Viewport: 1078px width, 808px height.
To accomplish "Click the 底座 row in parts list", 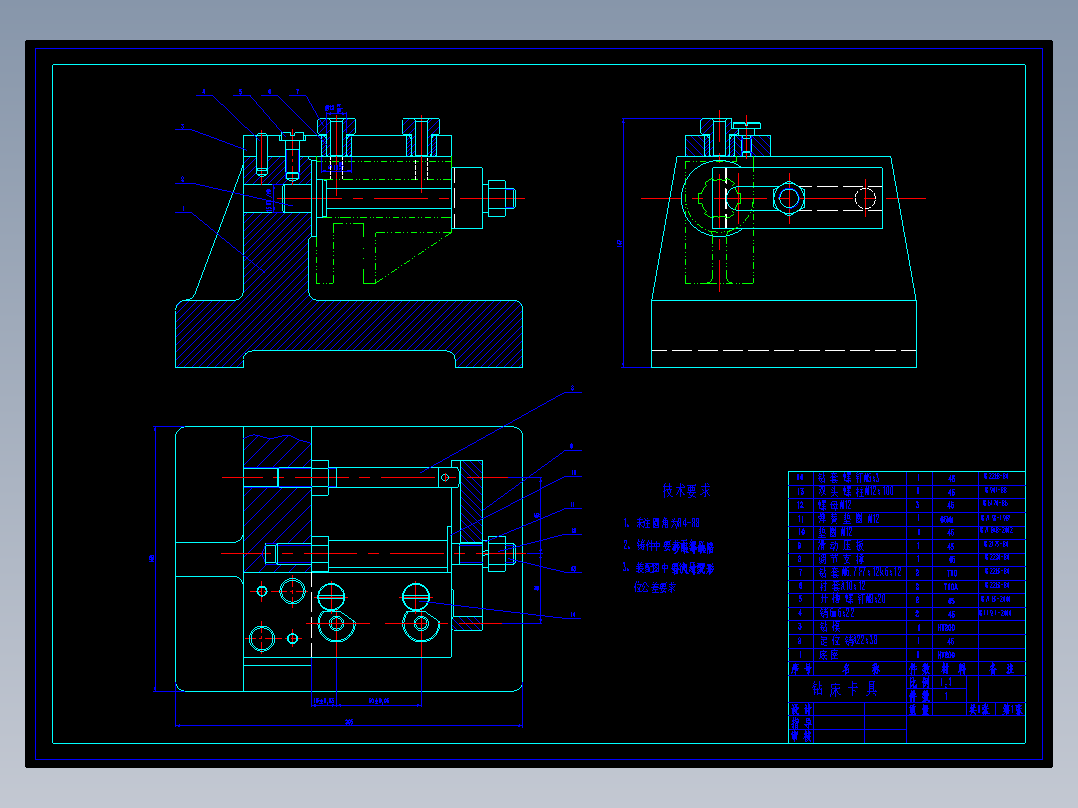I will (906, 655).
